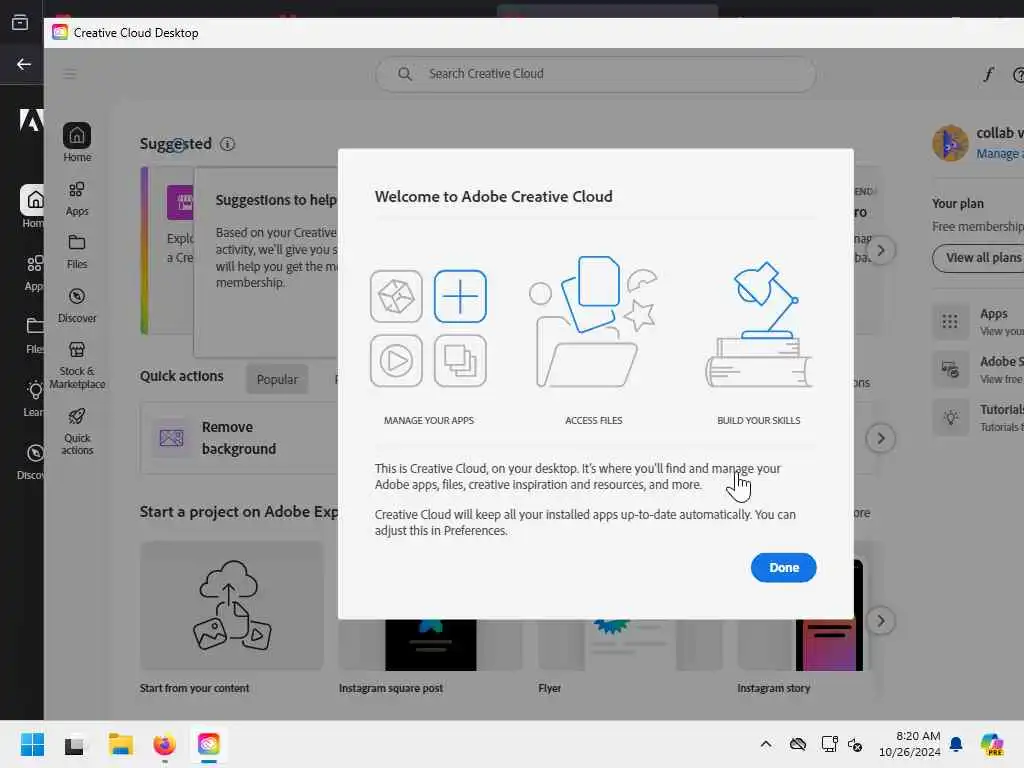
Task: Open Stock & Marketplace in sidebar
Action: pyautogui.click(x=77, y=365)
